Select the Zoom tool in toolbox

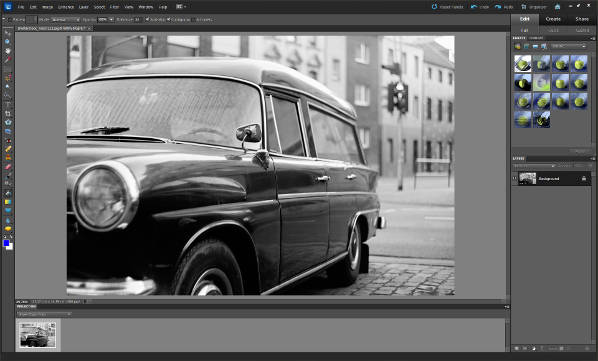tap(7, 42)
